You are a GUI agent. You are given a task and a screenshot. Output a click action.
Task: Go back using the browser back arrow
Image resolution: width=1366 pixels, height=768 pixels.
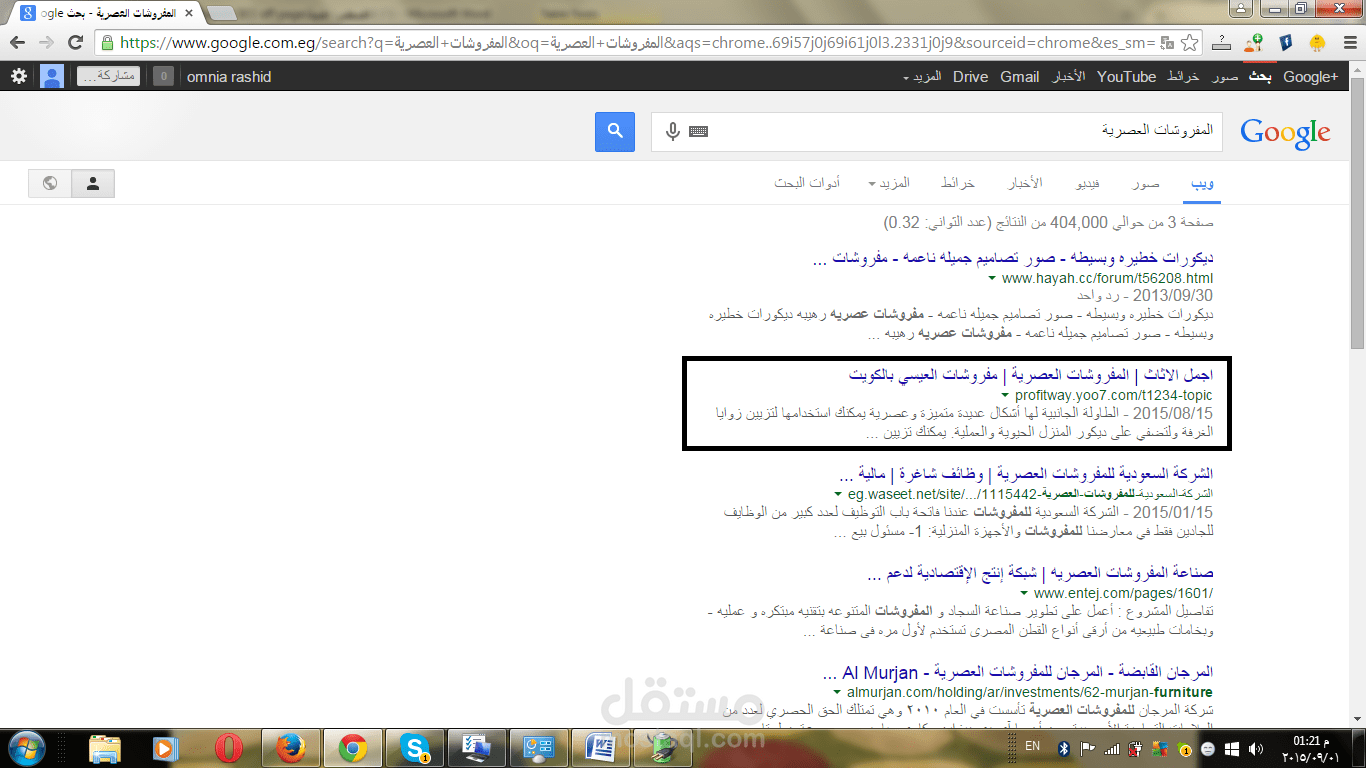(17, 43)
